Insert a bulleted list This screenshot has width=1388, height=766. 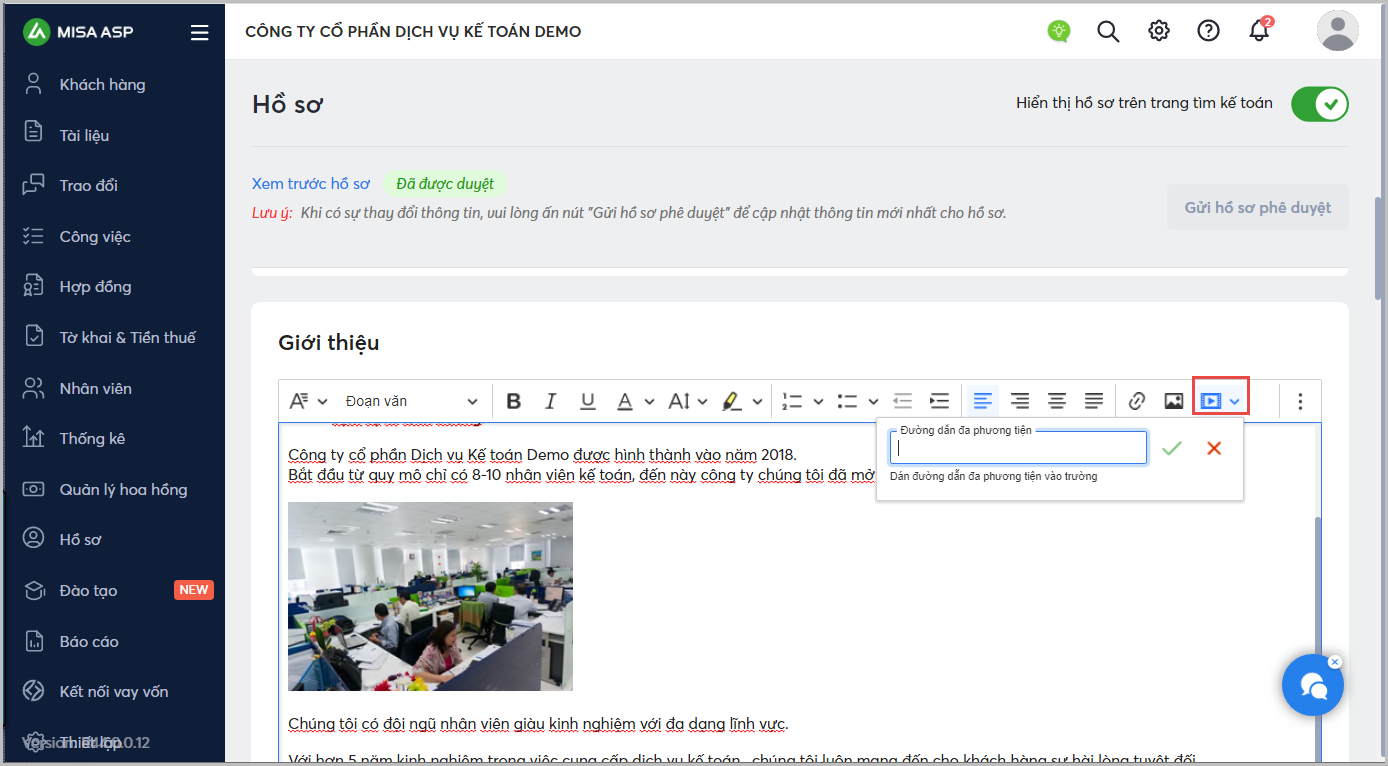pyautogui.click(x=848, y=401)
